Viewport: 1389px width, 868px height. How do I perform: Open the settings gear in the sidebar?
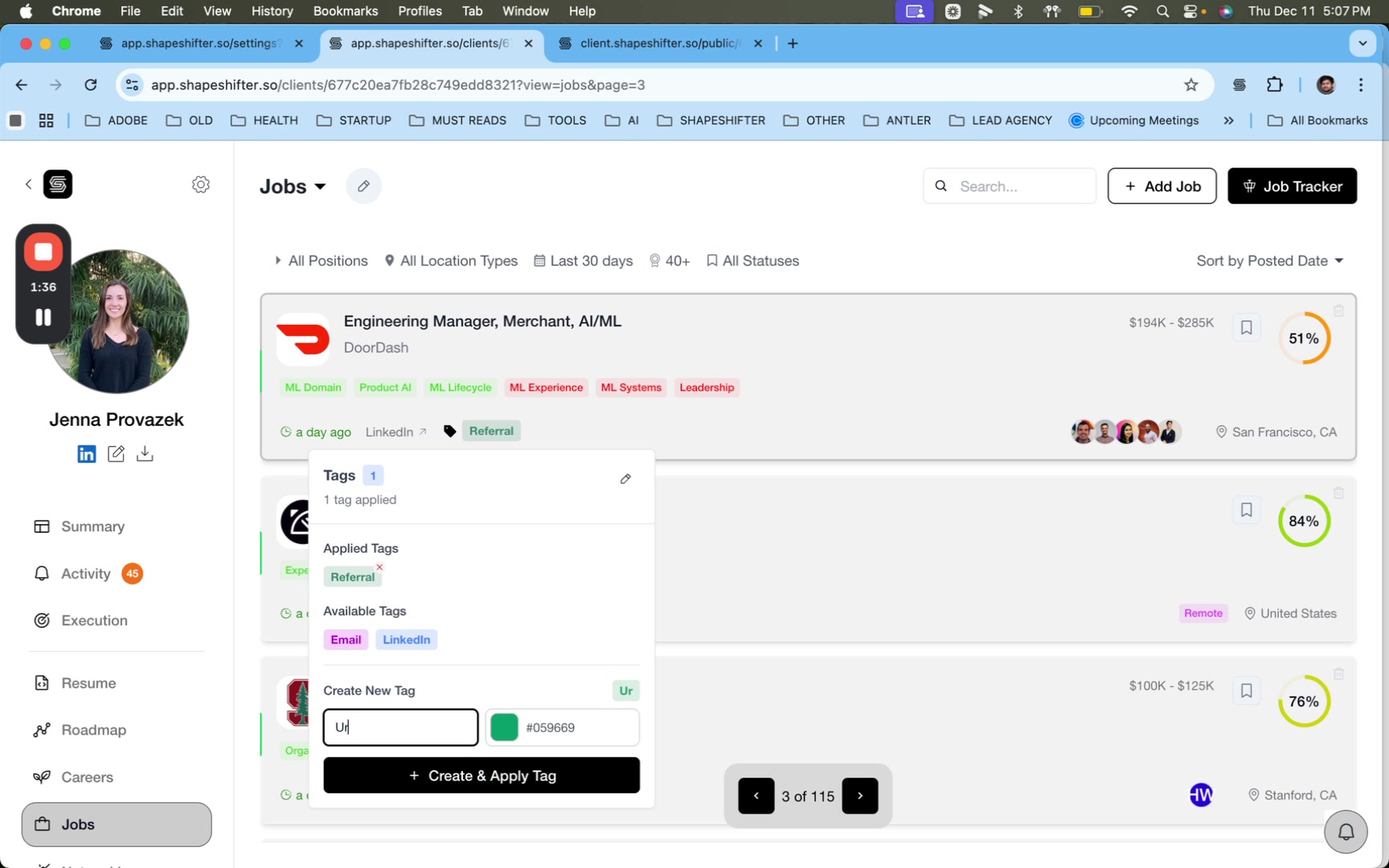[x=200, y=184]
